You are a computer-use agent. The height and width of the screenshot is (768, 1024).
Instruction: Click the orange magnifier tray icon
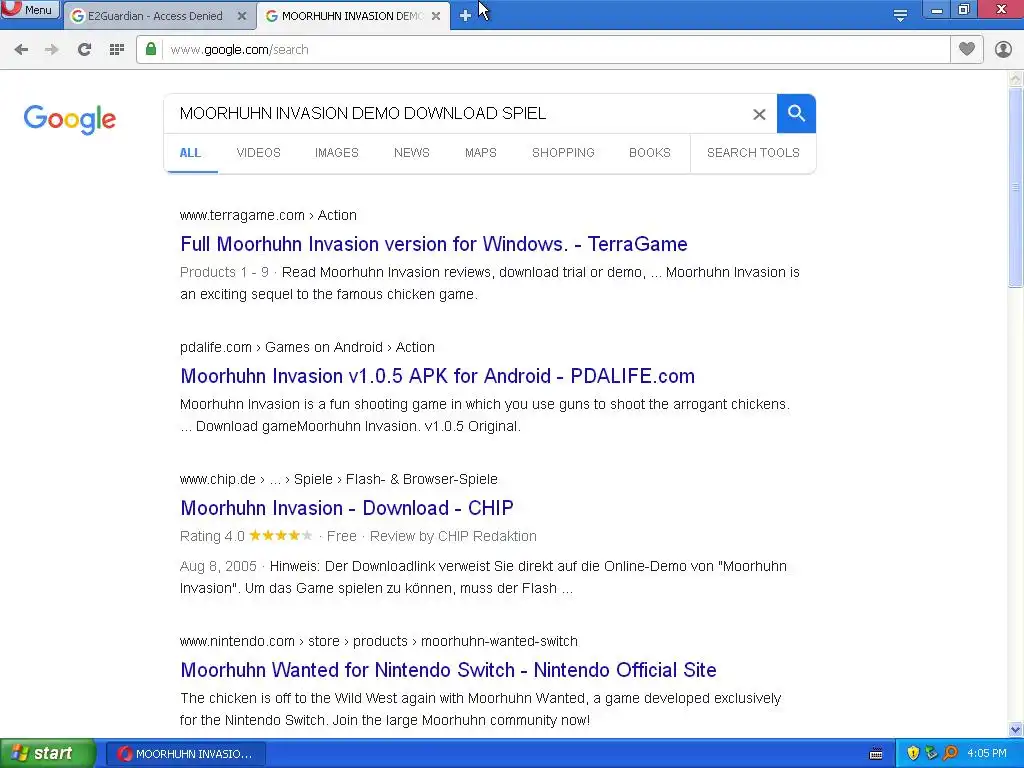pyautogui.click(x=950, y=754)
